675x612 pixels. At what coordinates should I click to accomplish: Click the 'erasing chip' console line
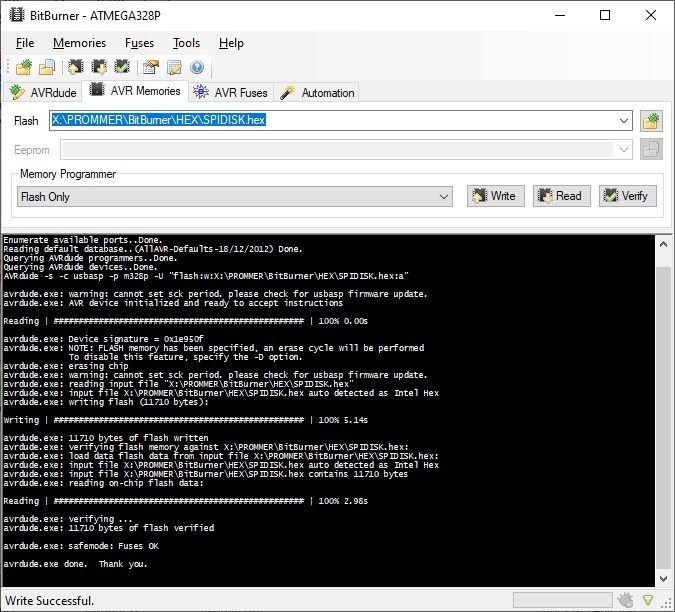pyautogui.click(x=66, y=366)
